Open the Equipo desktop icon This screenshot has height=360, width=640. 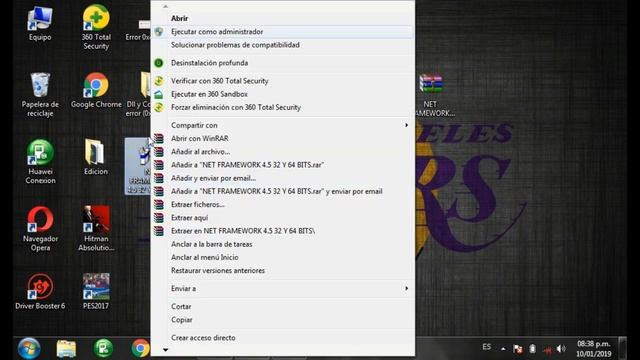pyautogui.click(x=40, y=24)
